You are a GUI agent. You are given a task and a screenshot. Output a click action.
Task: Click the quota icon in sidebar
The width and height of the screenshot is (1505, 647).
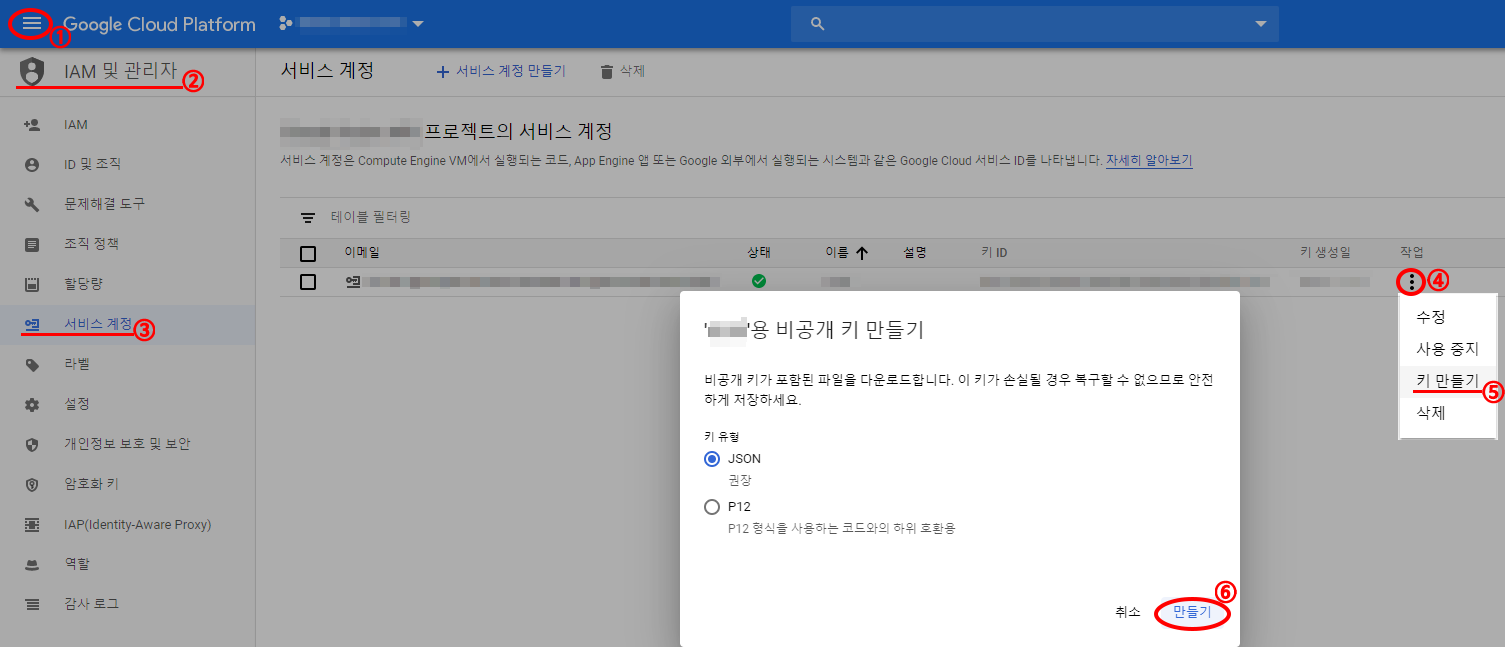[32, 284]
